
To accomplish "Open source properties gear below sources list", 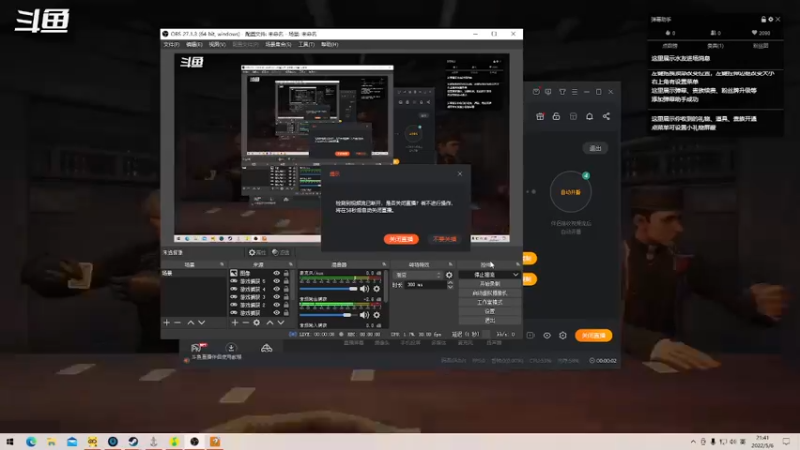I will [x=257, y=322].
